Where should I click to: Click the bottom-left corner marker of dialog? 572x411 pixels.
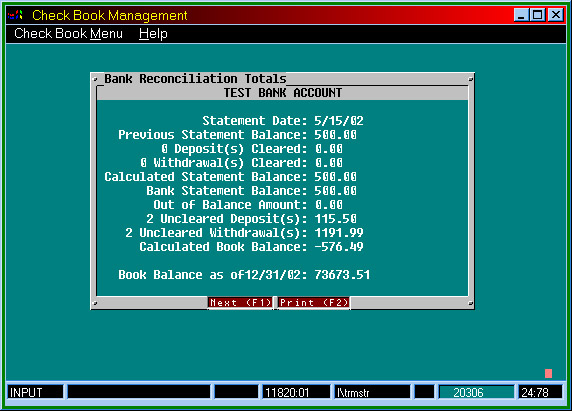coord(95,303)
